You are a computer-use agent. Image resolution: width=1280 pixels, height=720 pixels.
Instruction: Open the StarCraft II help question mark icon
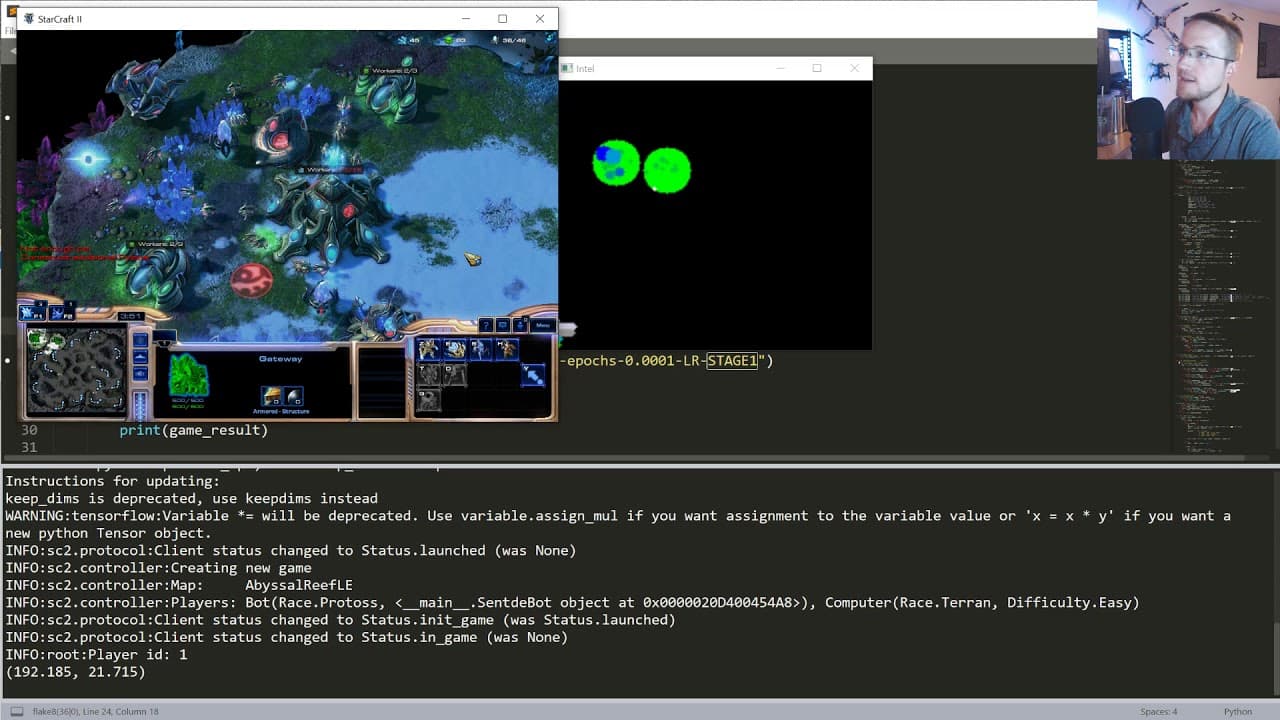pos(486,325)
